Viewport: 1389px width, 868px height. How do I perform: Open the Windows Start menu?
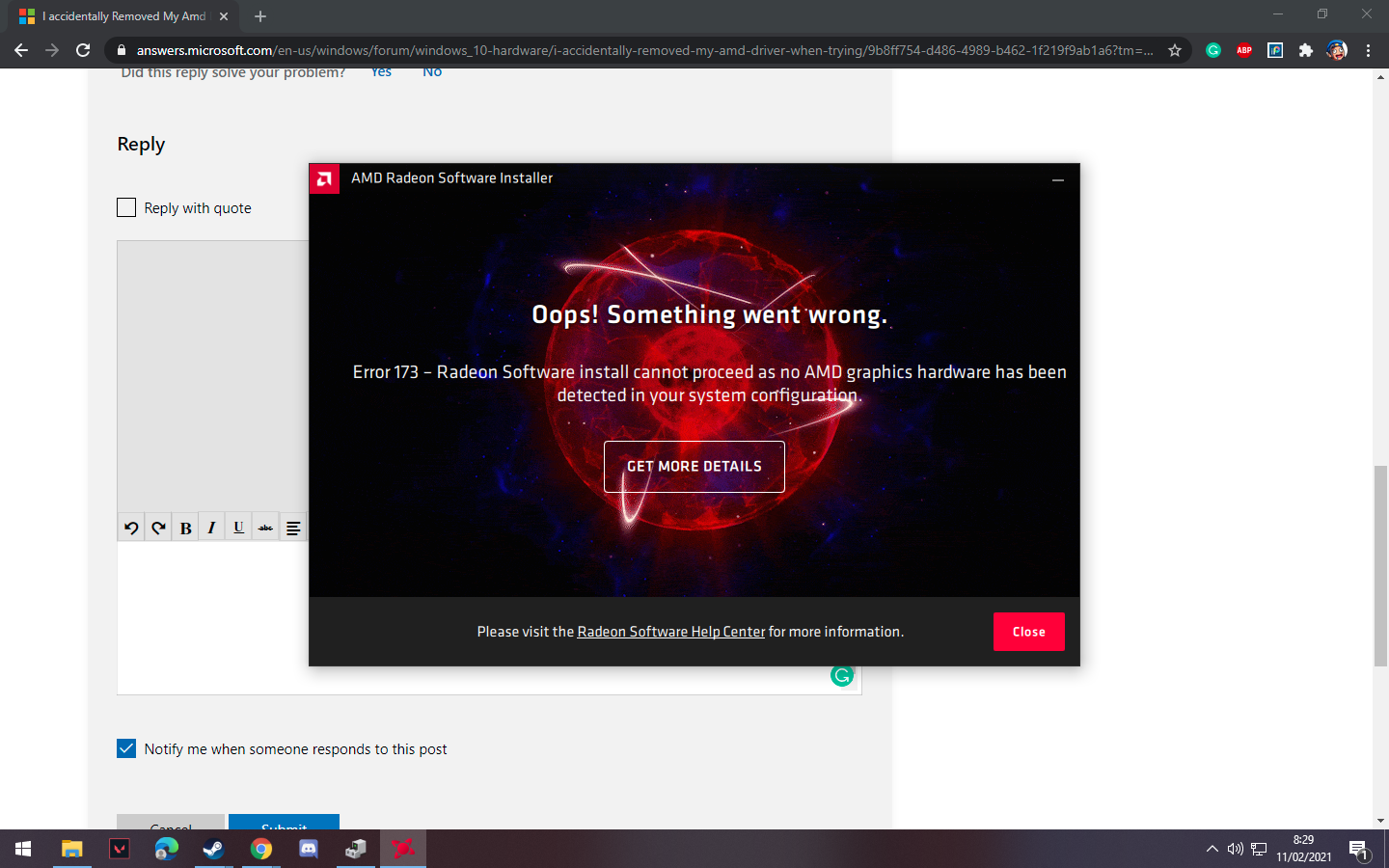pyautogui.click(x=23, y=849)
